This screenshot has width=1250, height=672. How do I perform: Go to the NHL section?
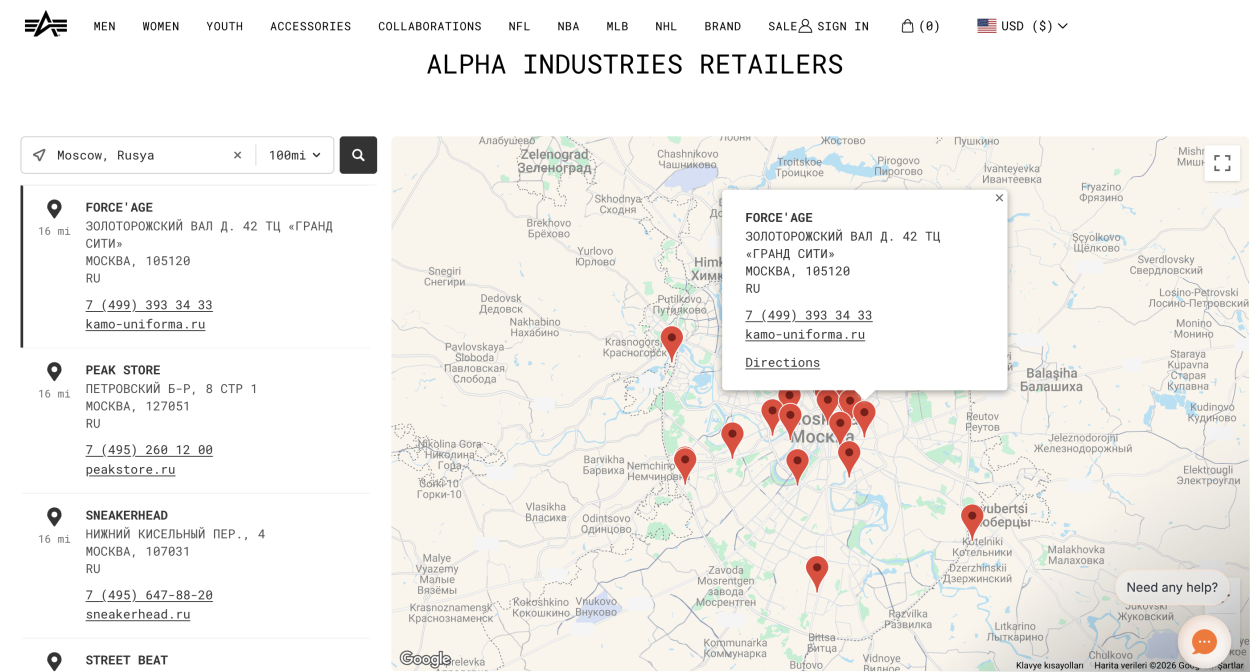point(666,26)
